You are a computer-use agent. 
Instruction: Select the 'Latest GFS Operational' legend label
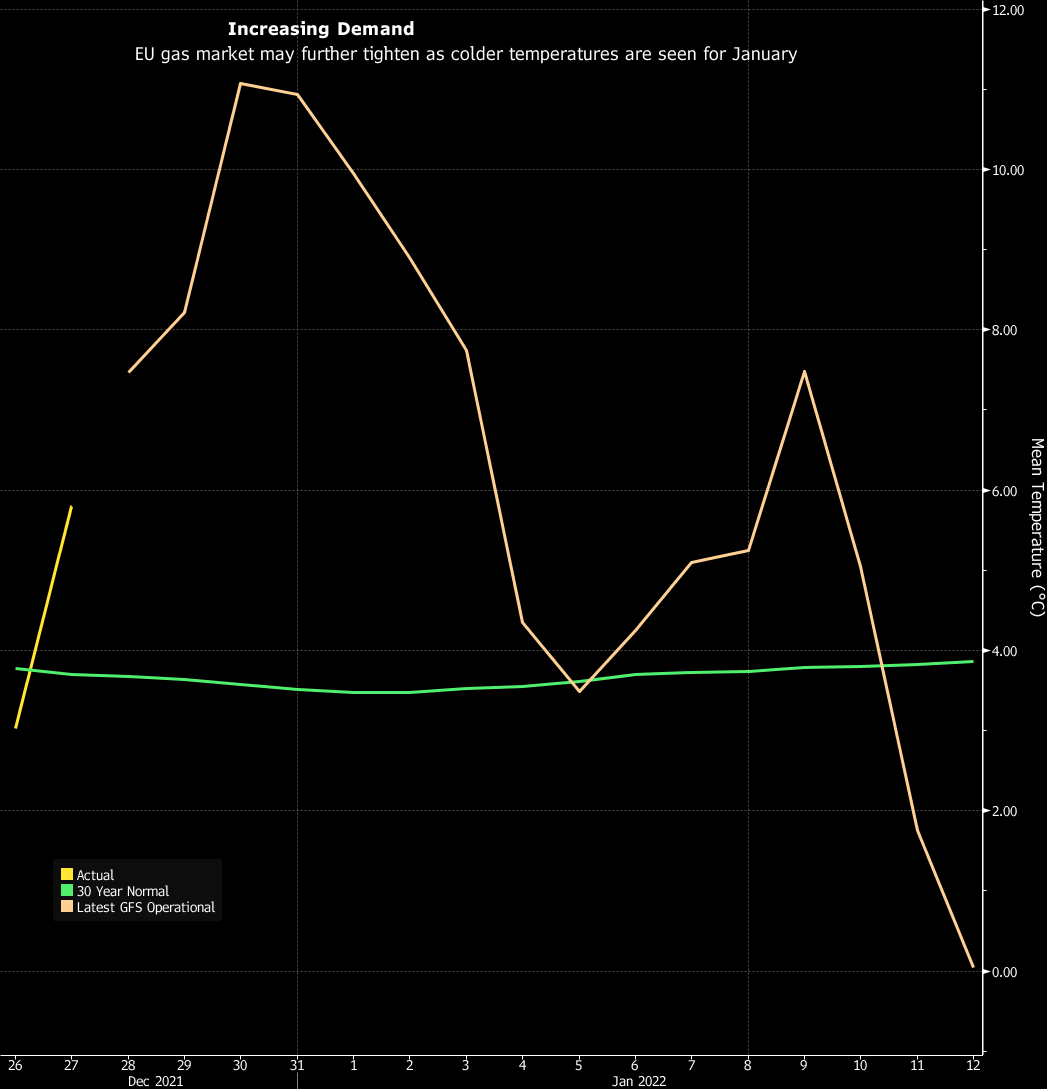[146, 907]
